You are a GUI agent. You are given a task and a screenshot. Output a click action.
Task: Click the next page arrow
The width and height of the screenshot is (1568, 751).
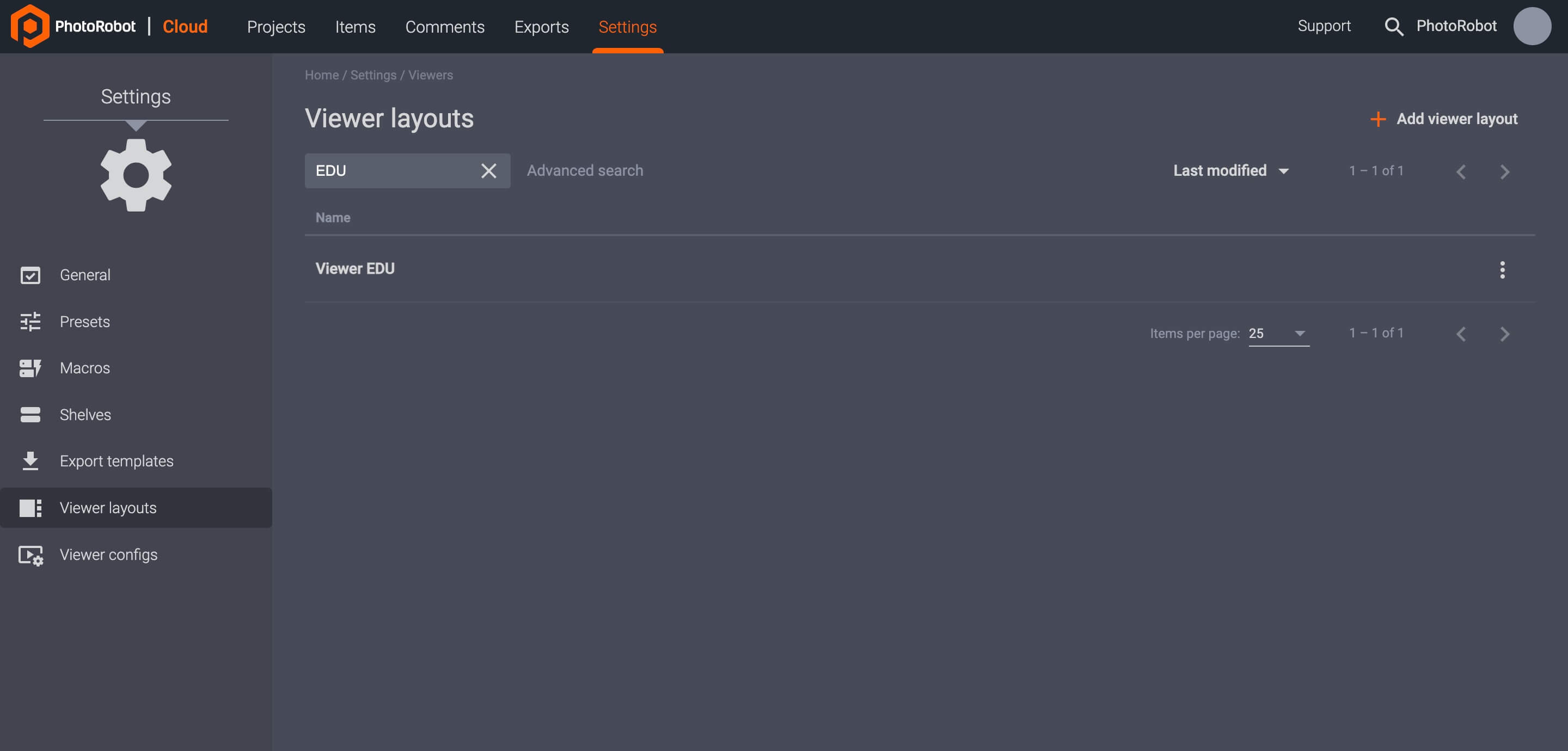pos(1505,171)
